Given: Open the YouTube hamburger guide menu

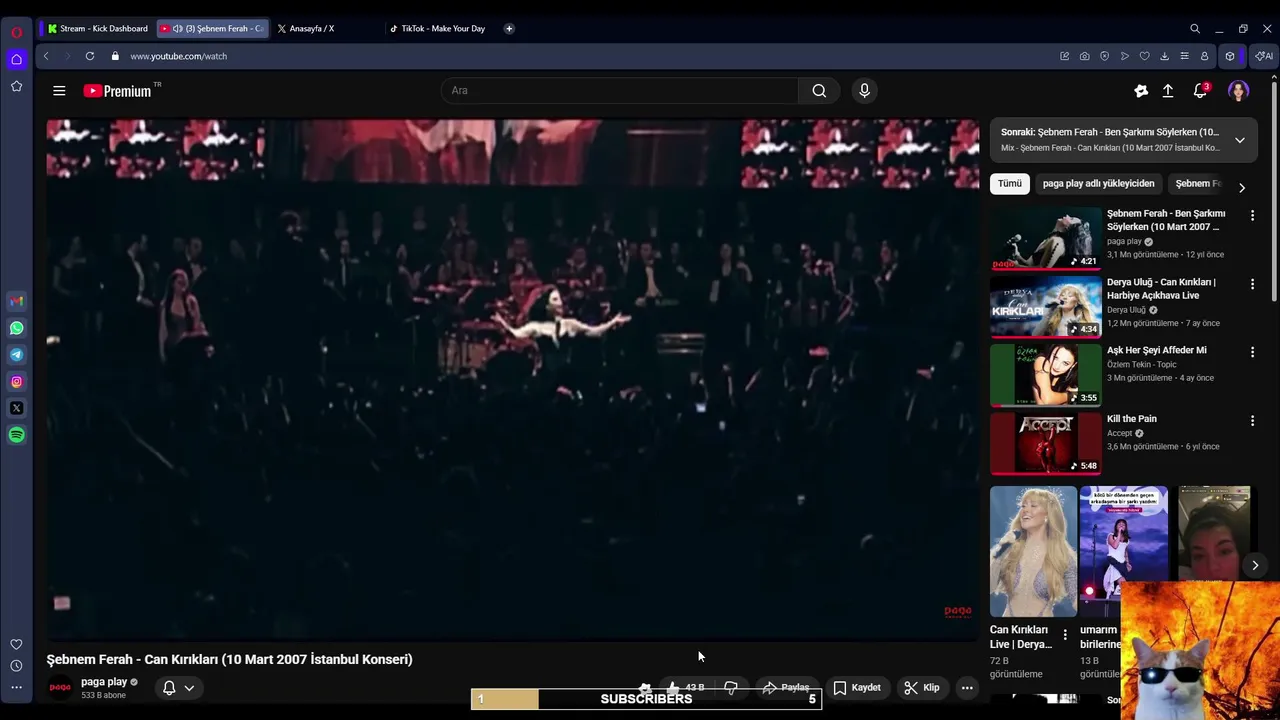Looking at the screenshot, I should [59, 91].
